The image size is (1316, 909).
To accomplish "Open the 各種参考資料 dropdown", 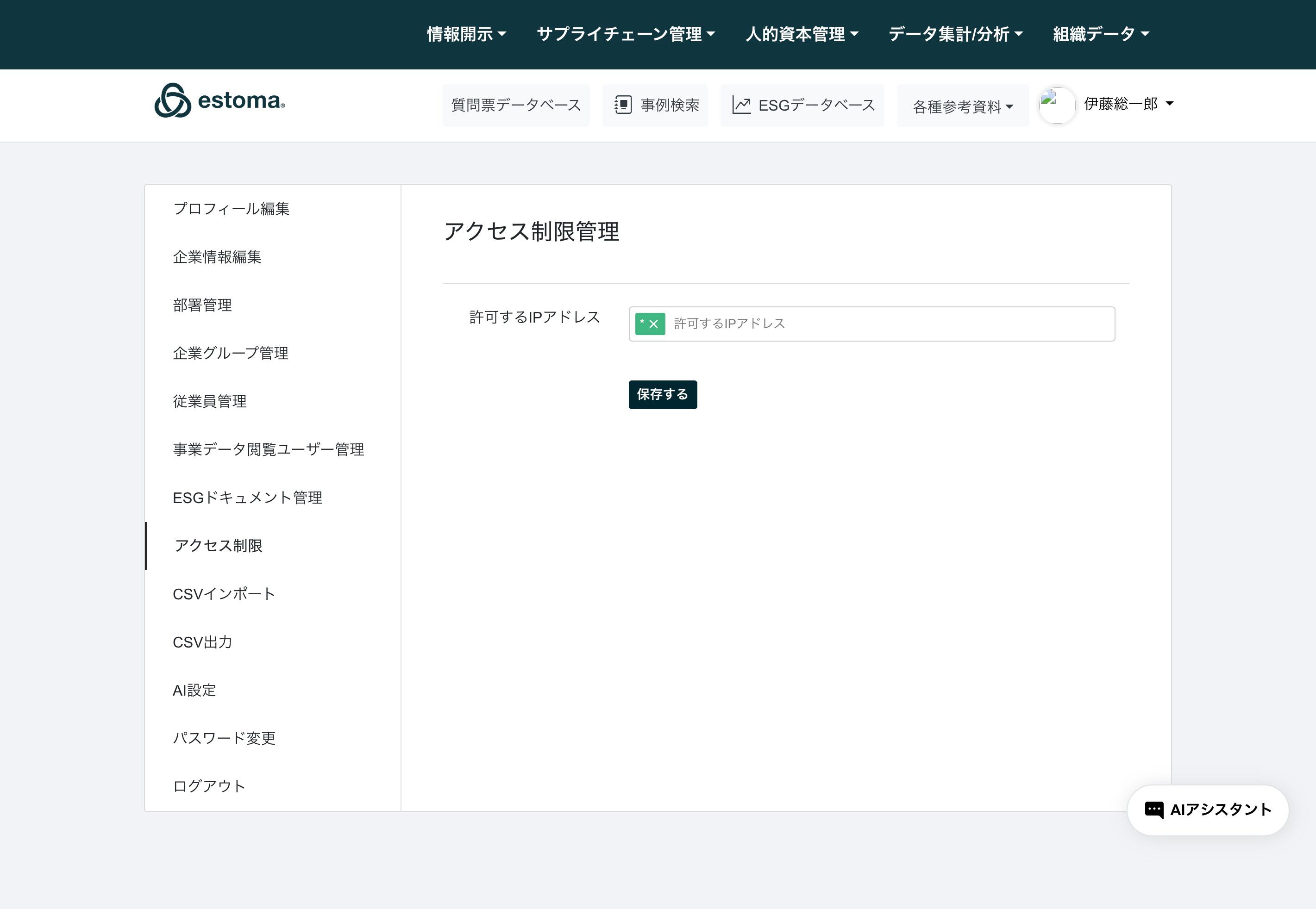I will click(x=962, y=106).
